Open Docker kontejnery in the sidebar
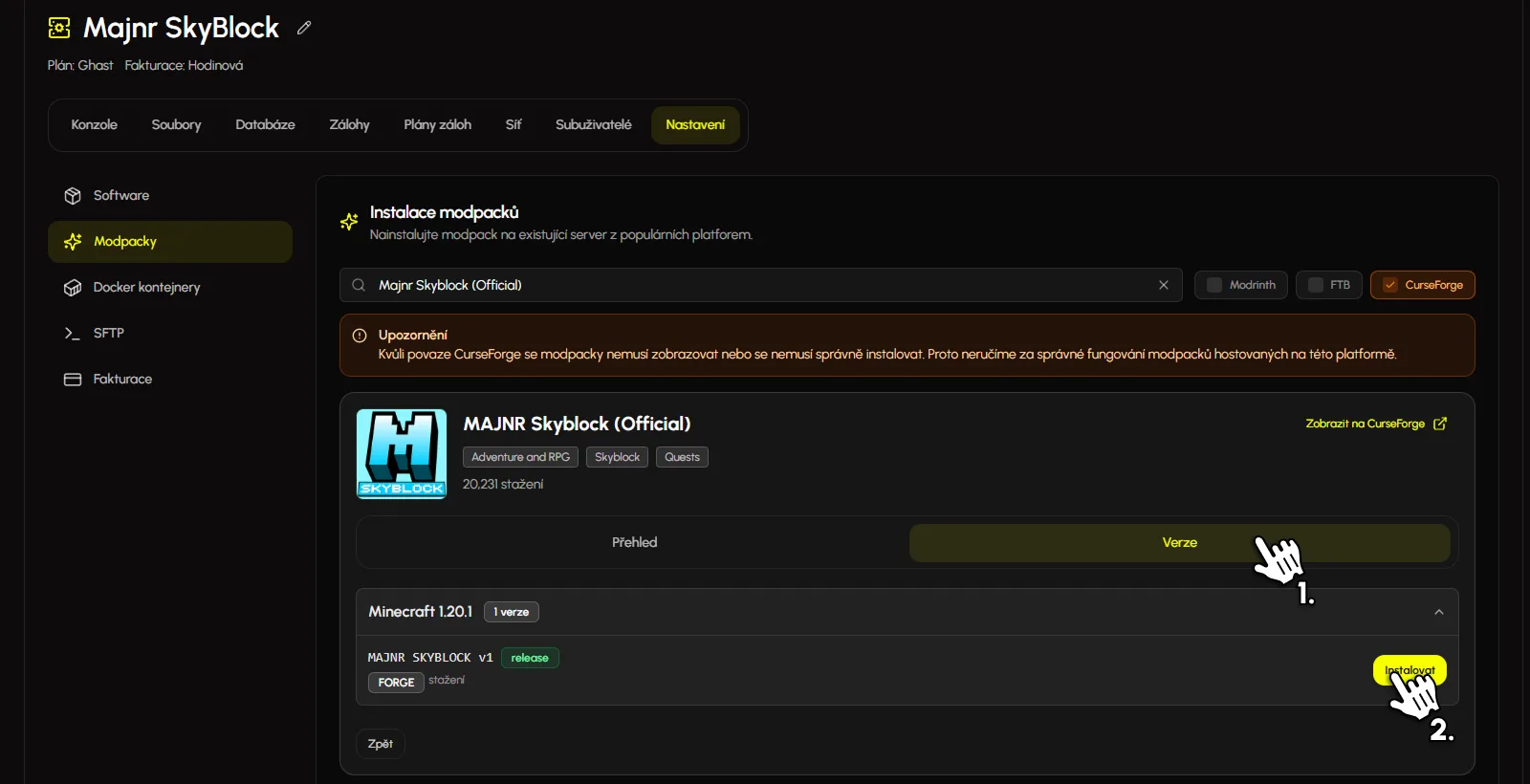The image size is (1530, 784). tap(170, 288)
